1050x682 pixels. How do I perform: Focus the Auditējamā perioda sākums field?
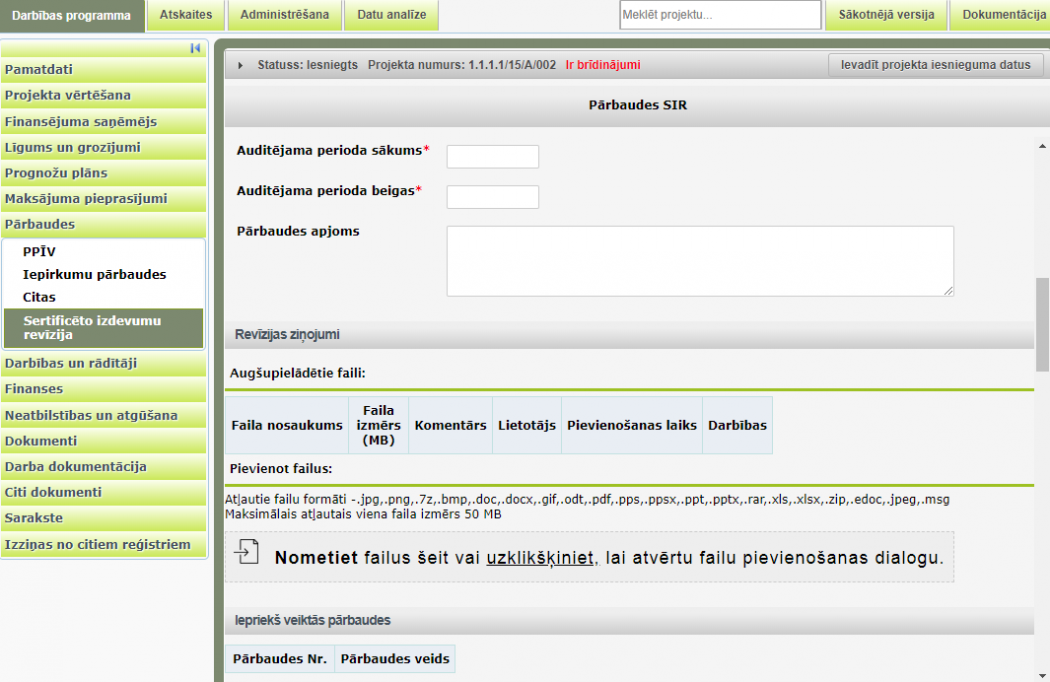click(492, 157)
